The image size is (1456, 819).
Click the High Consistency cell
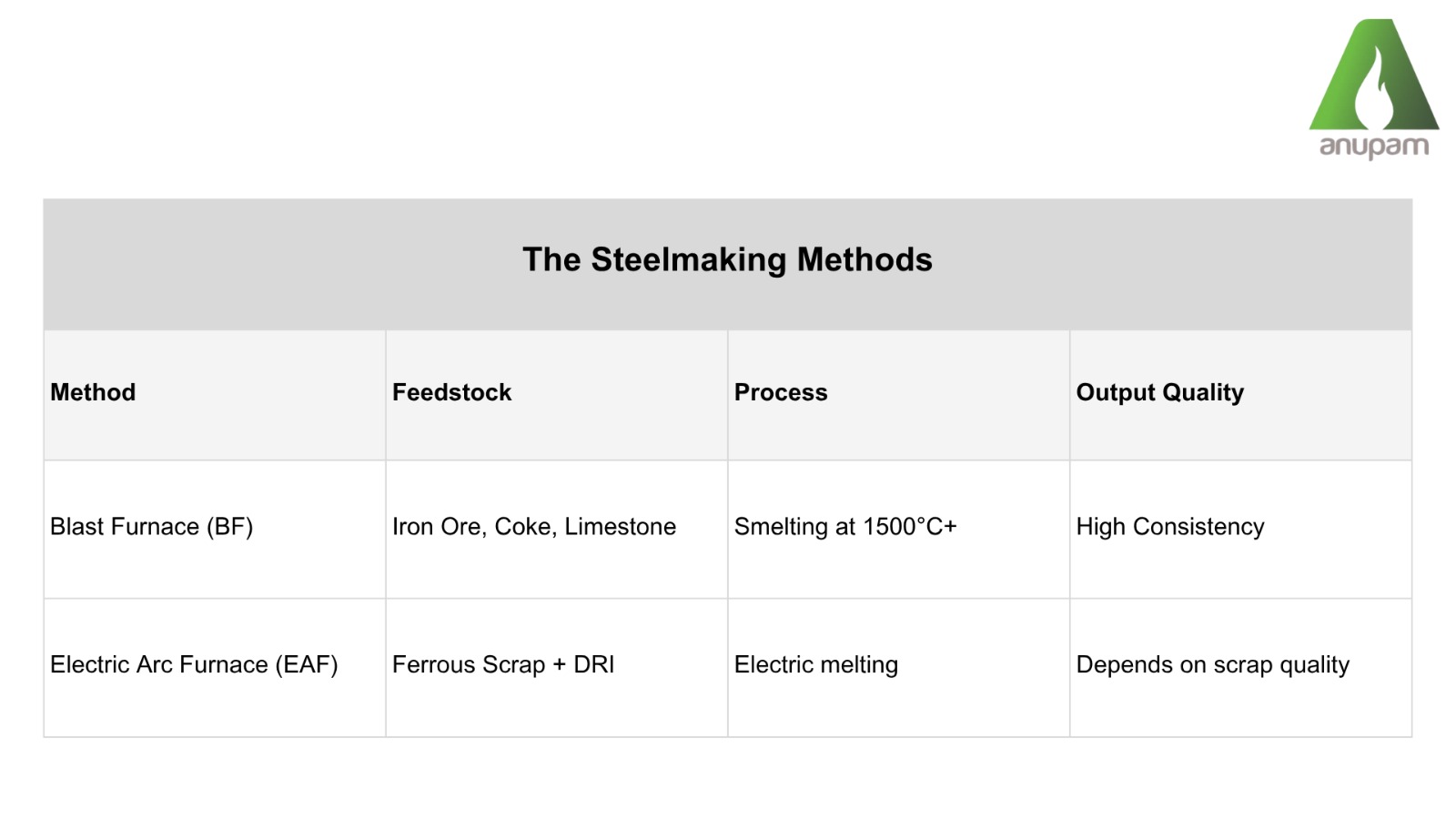click(1170, 527)
